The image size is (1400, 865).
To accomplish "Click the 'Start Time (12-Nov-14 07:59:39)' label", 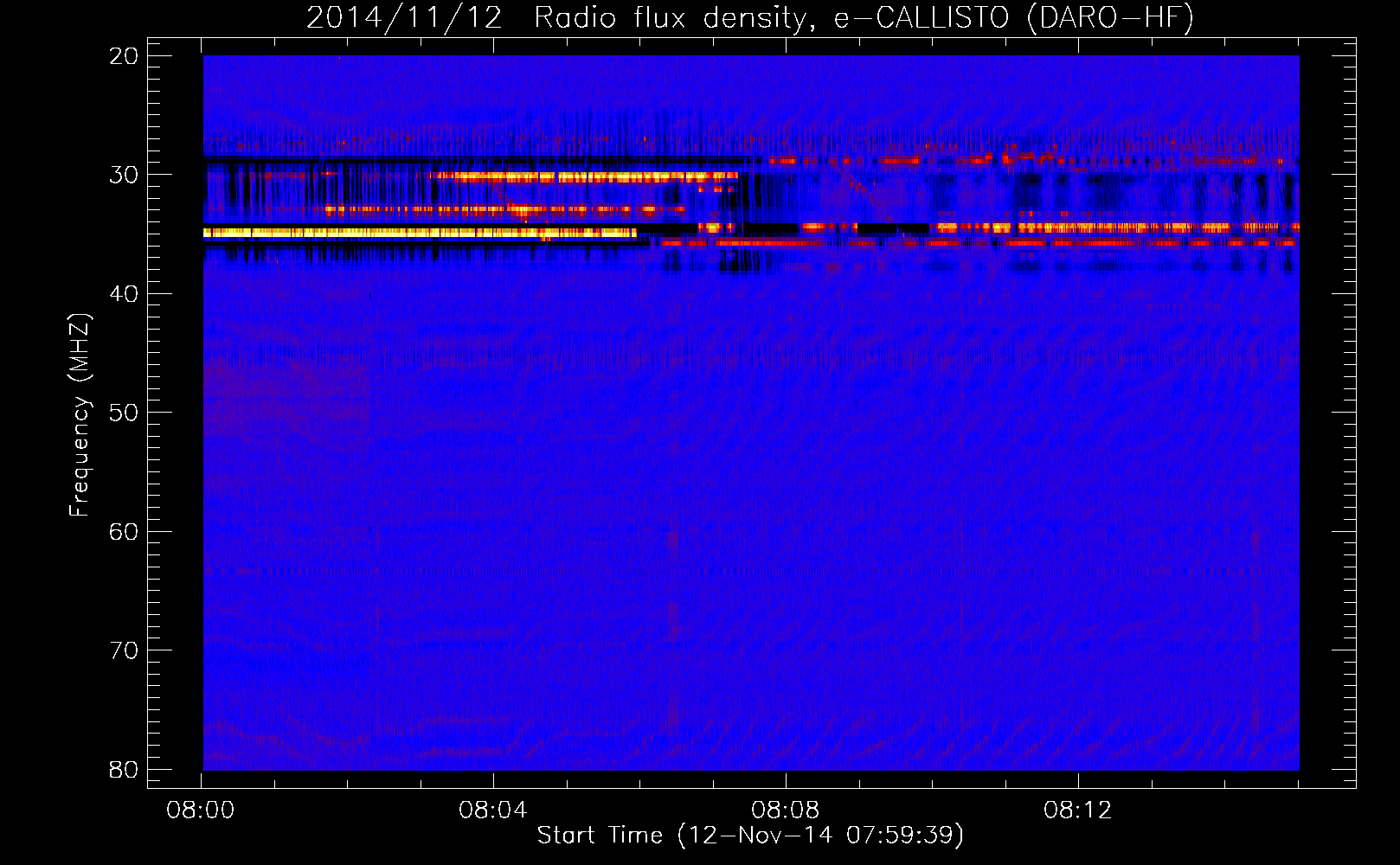I will point(750,836).
